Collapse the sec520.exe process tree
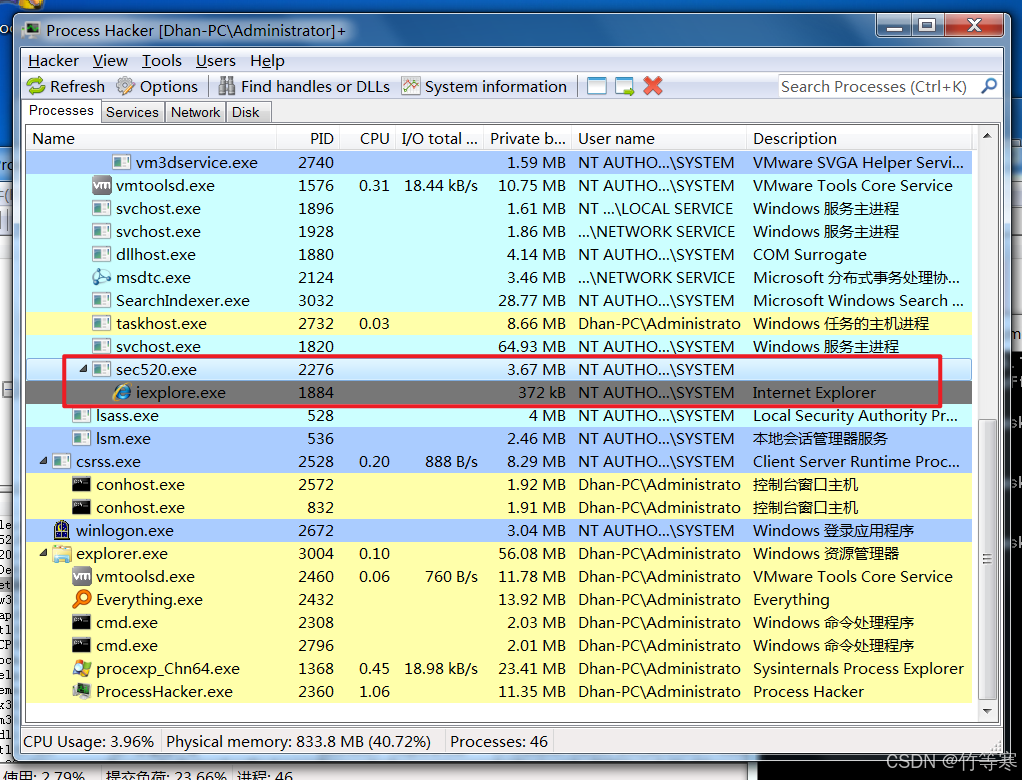 pyautogui.click(x=83, y=370)
